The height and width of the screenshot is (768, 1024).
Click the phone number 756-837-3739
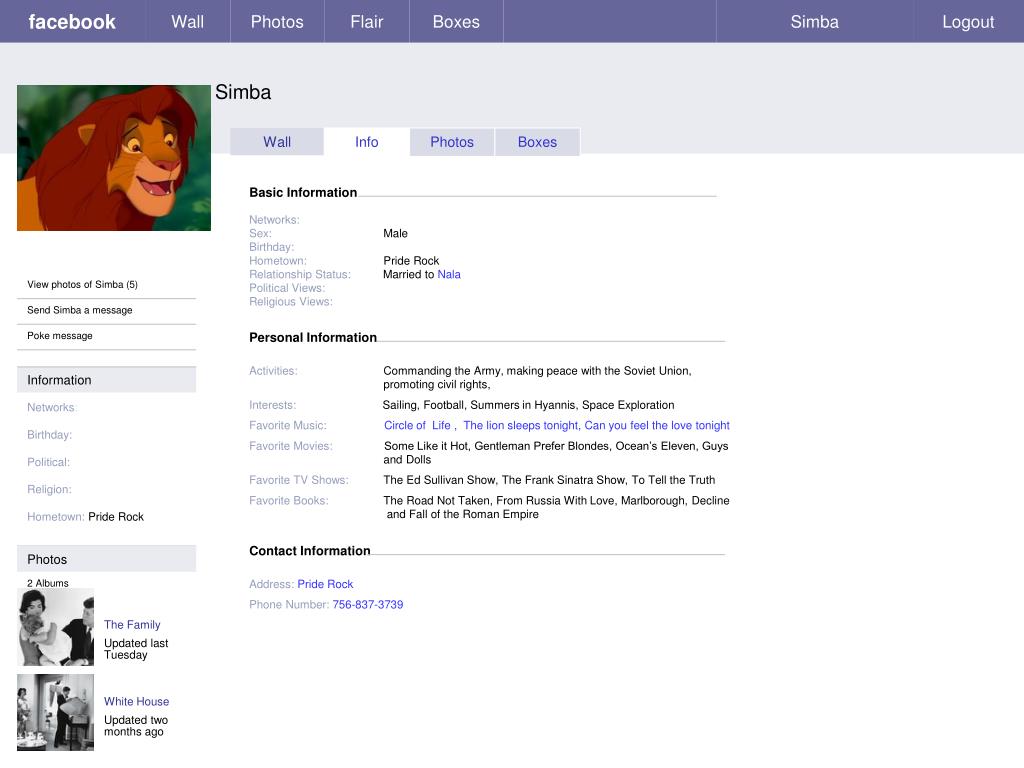pyautogui.click(x=368, y=605)
